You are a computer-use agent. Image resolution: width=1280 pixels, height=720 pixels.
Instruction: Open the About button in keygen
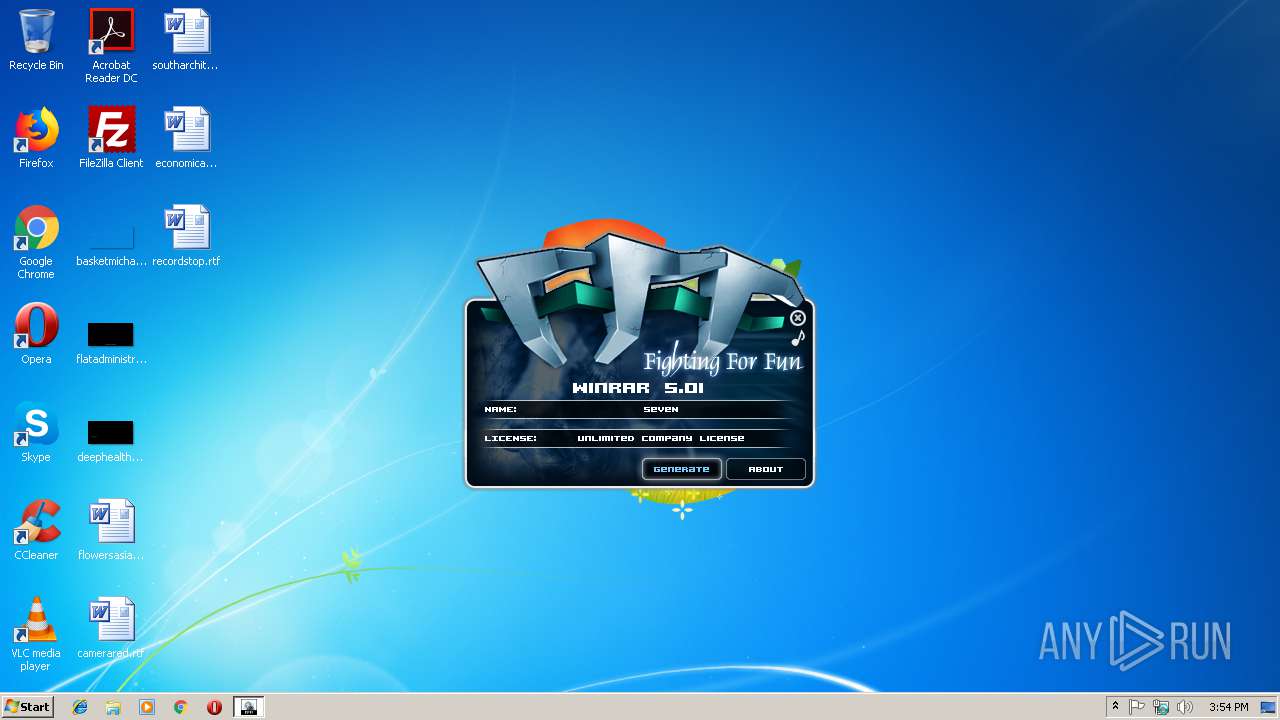pyautogui.click(x=766, y=469)
